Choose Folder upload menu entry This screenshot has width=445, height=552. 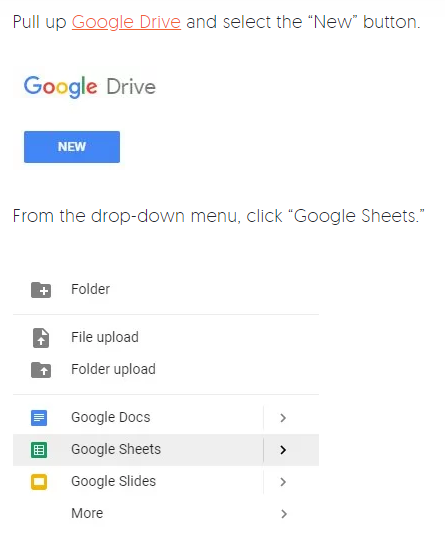166,370
